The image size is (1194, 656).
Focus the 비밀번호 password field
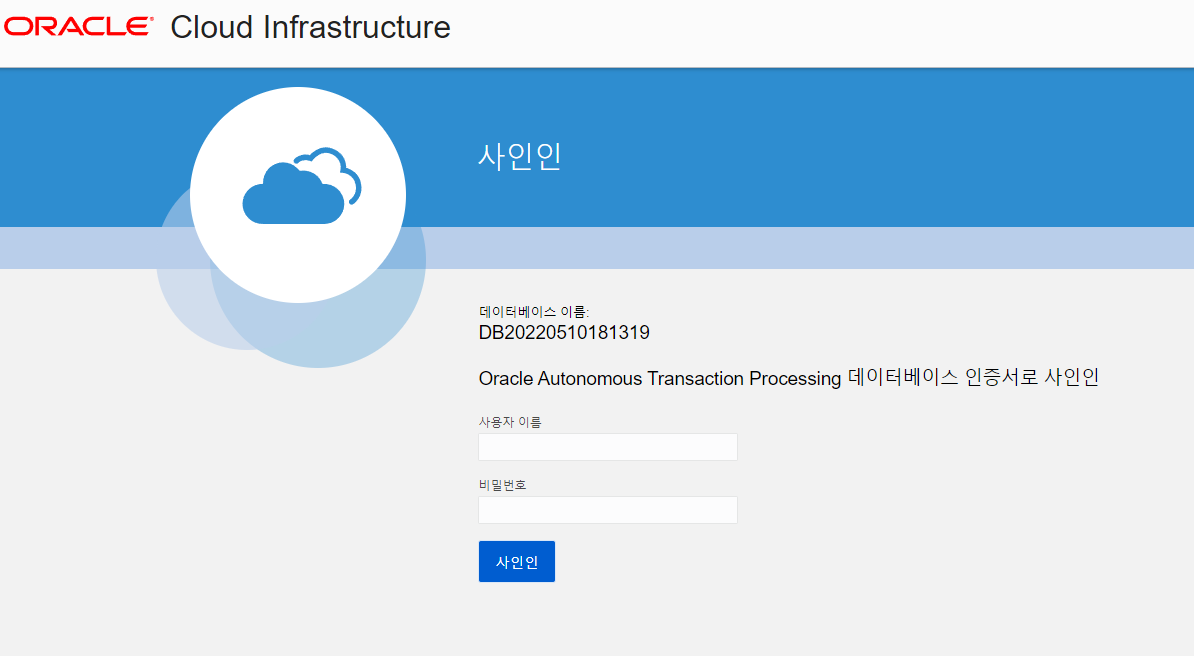(608, 510)
